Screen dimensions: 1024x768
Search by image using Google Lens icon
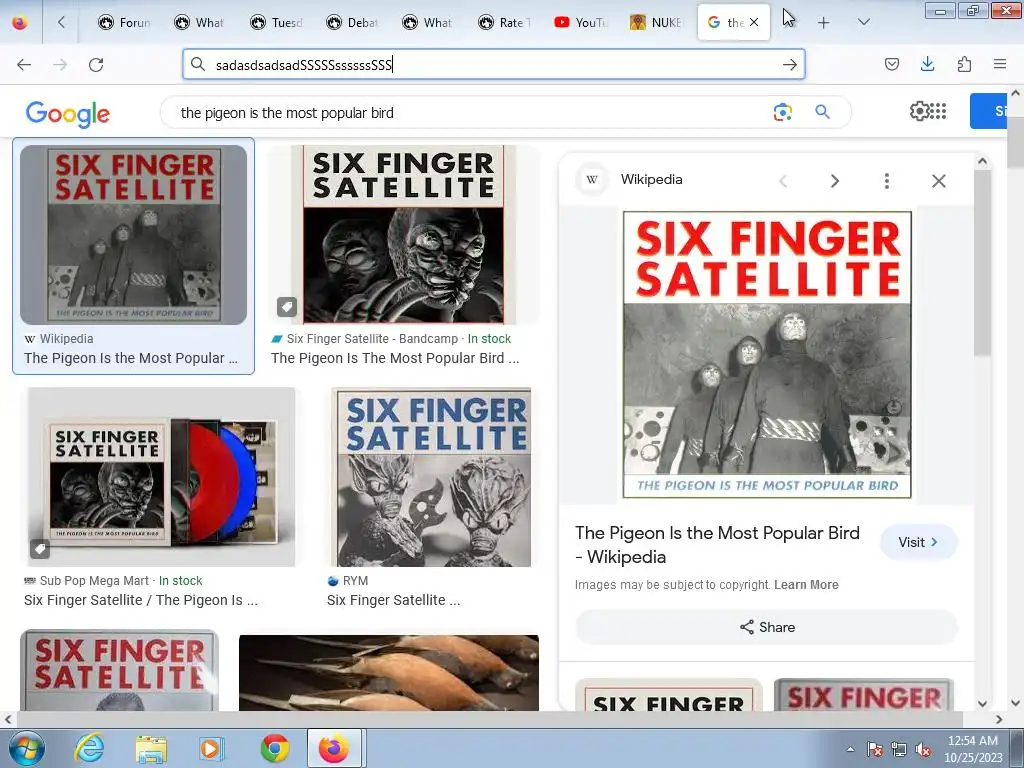click(x=782, y=112)
